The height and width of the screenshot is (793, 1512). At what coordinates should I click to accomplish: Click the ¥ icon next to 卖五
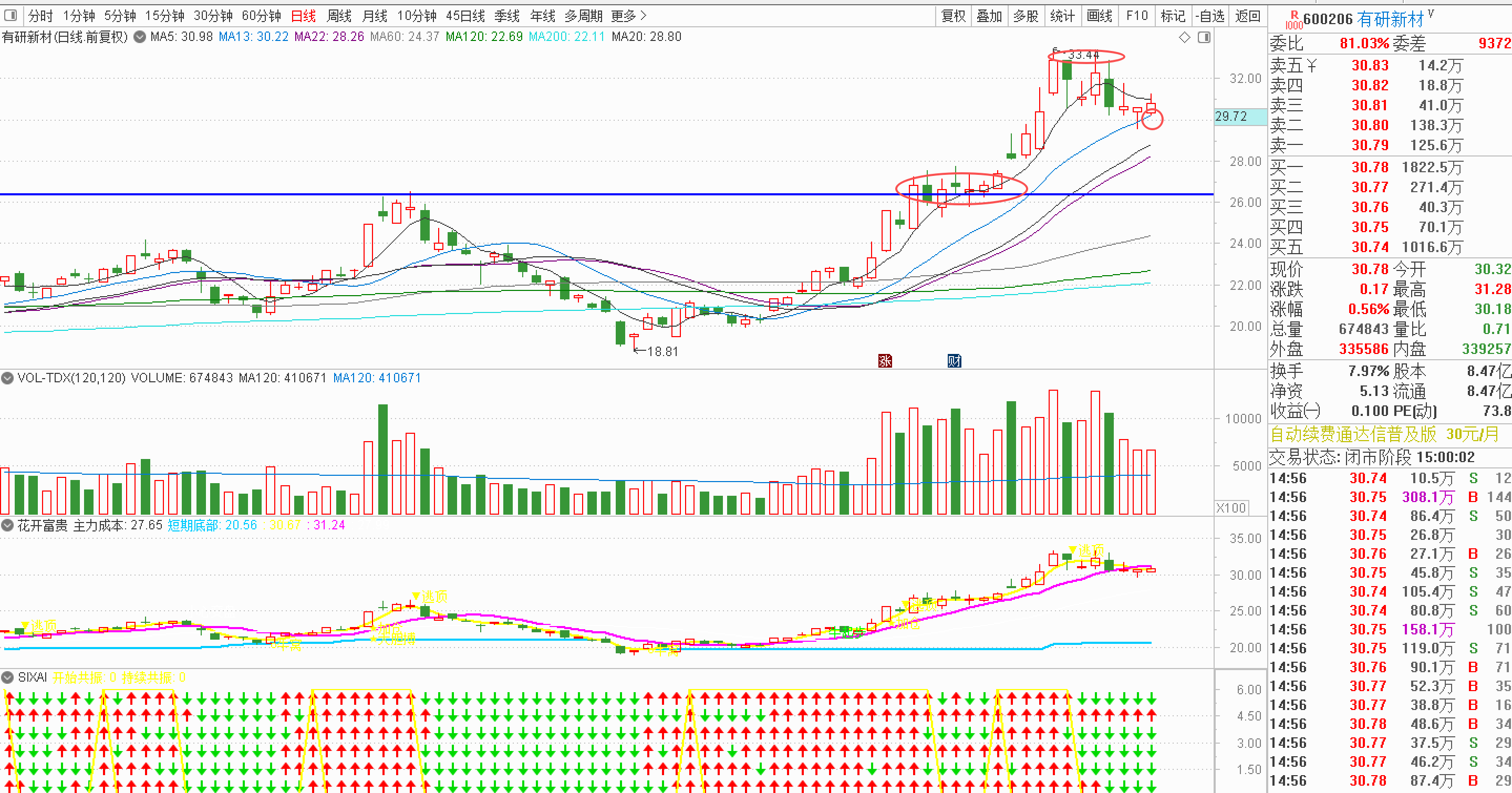(1312, 66)
